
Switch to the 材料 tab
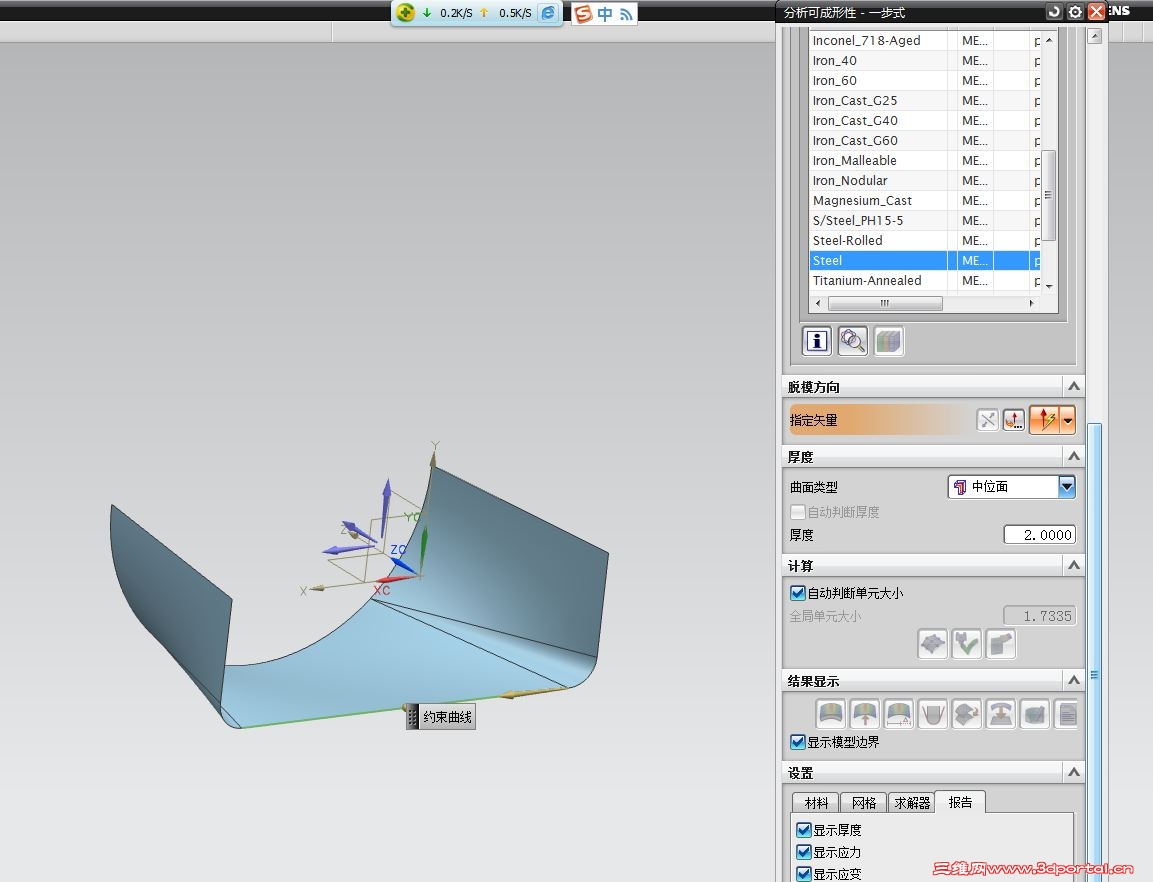[816, 803]
